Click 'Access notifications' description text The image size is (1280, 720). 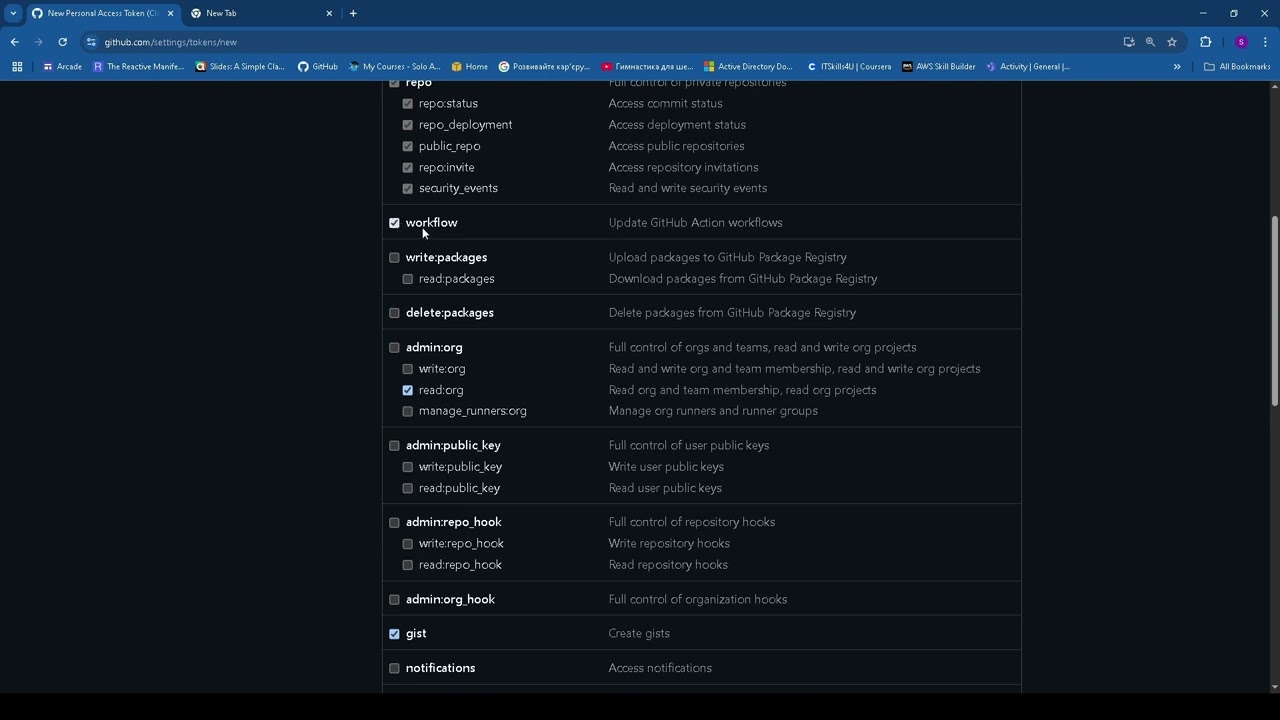pos(660,668)
